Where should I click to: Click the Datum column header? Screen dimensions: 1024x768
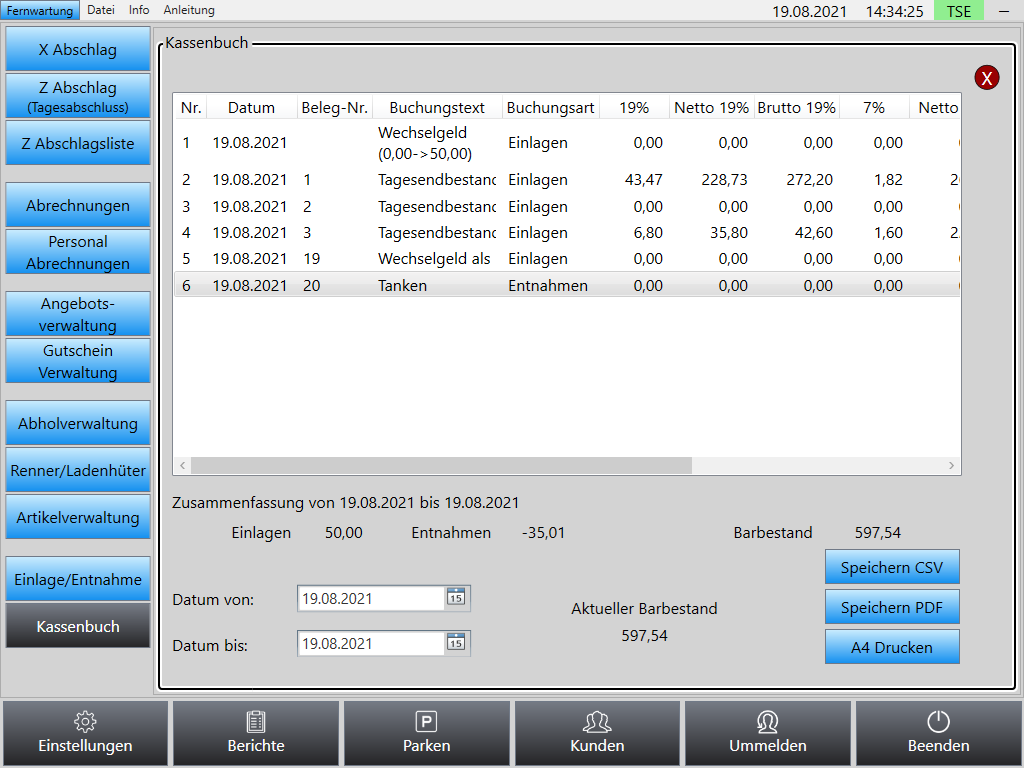251,108
